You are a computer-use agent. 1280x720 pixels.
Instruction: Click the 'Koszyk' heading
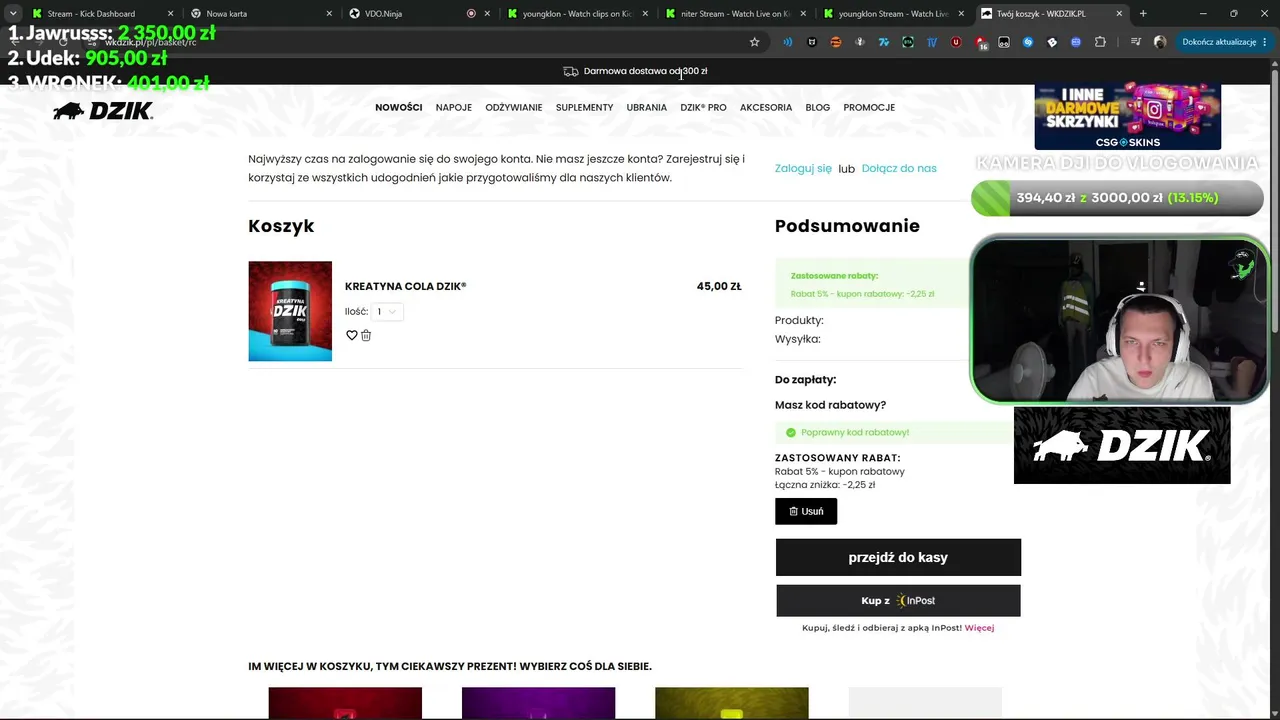coord(281,226)
